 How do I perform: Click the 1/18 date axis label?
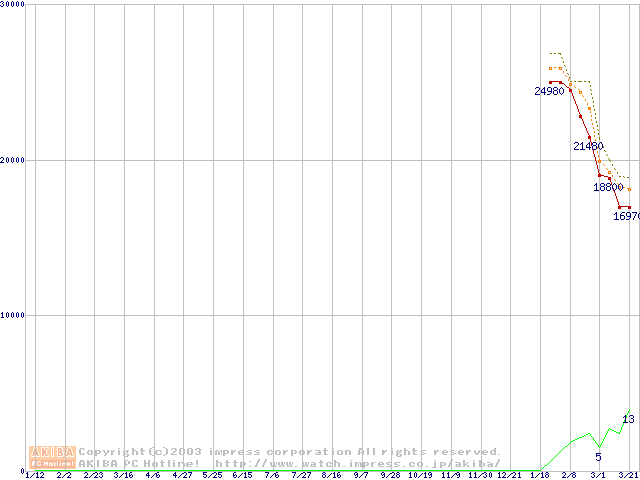click(x=540, y=476)
